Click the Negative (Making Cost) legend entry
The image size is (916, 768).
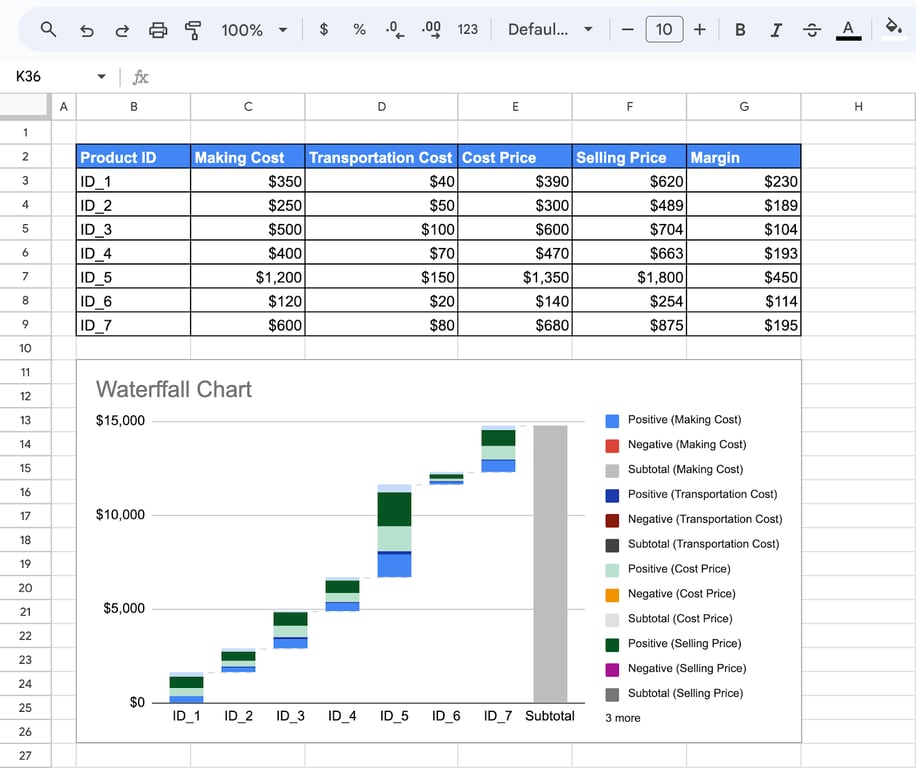(676, 444)
